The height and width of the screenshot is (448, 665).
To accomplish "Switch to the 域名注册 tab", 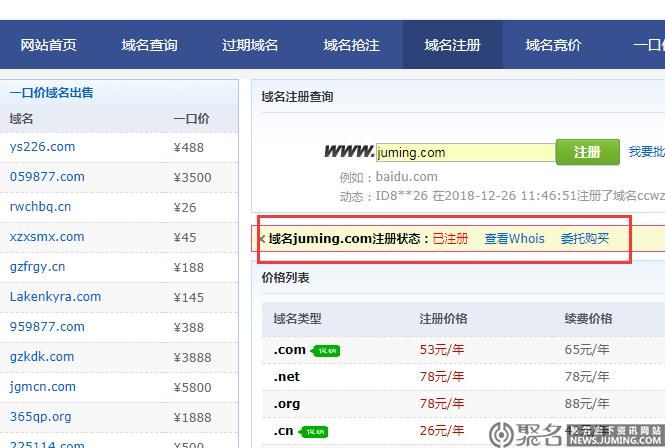I will click(453, 45).
